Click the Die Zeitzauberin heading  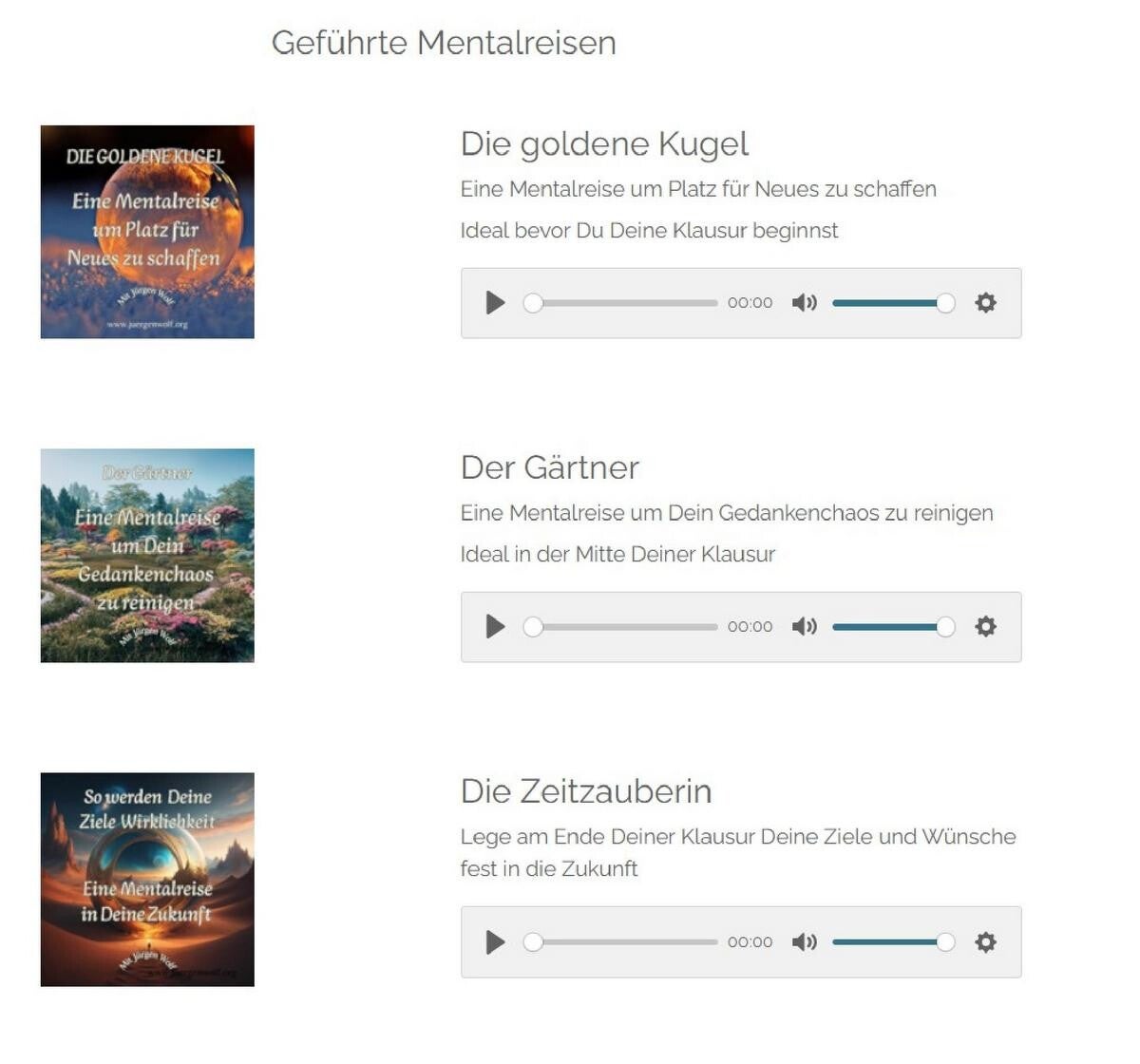pyautogui.click(x=586, y=791)
